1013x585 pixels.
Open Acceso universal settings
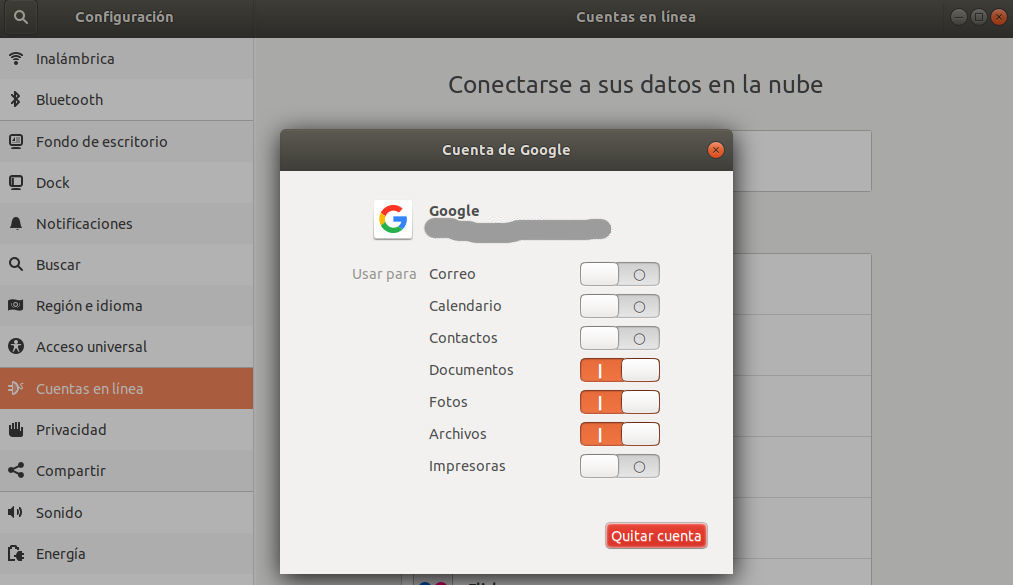(127, 347)
